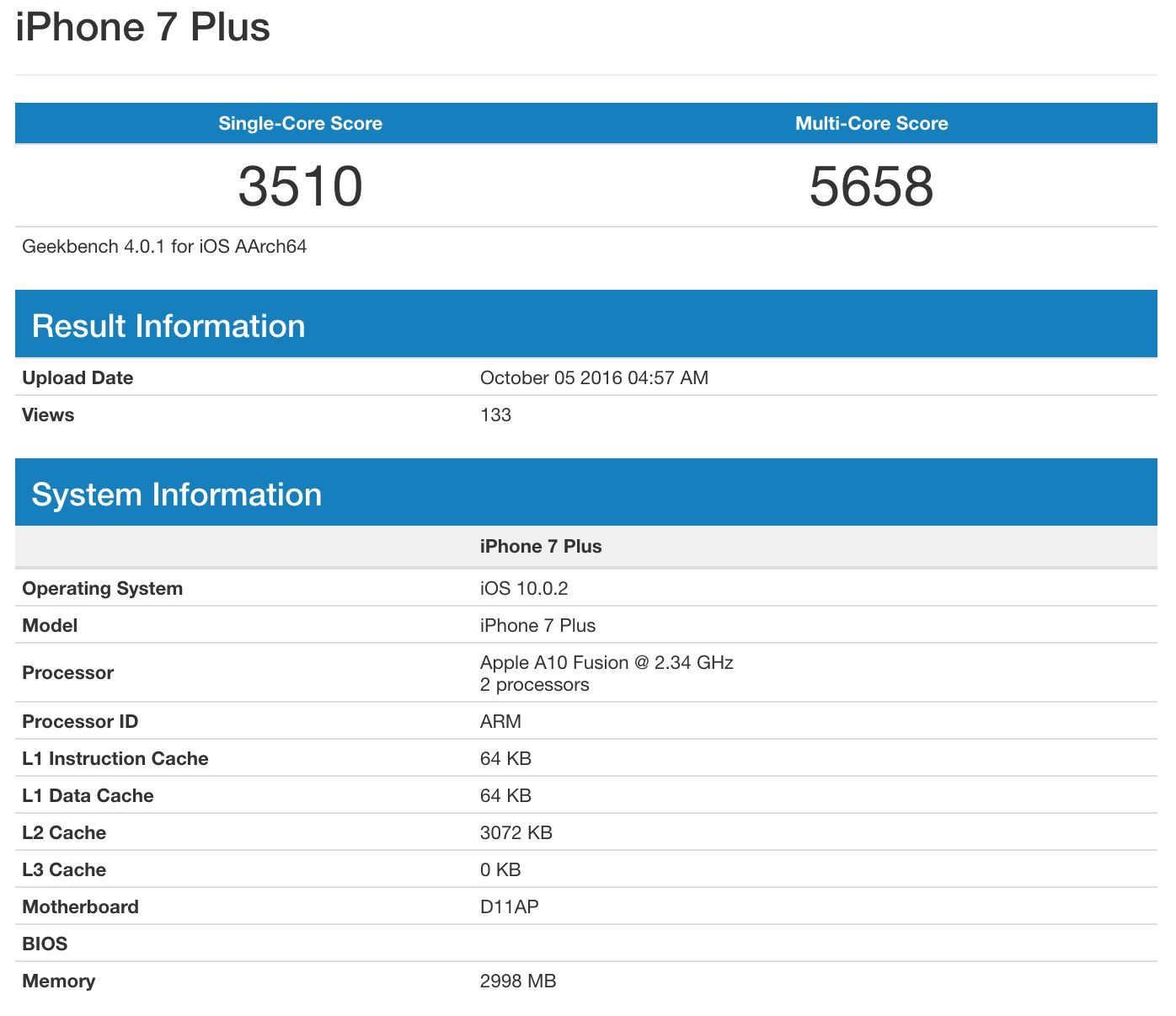Click the Views count 133
The height and width of the screenshot is (1016, 1176).
pos(495,414)
